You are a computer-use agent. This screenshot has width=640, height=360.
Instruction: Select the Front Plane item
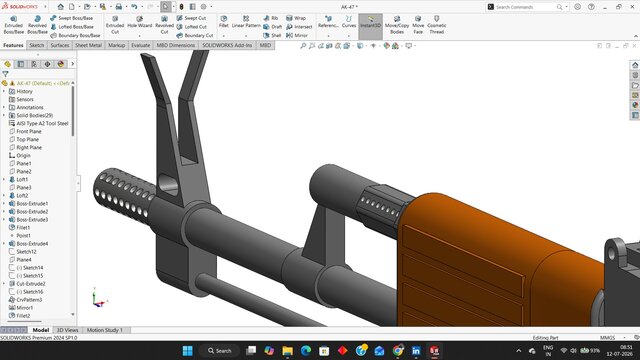29,131
